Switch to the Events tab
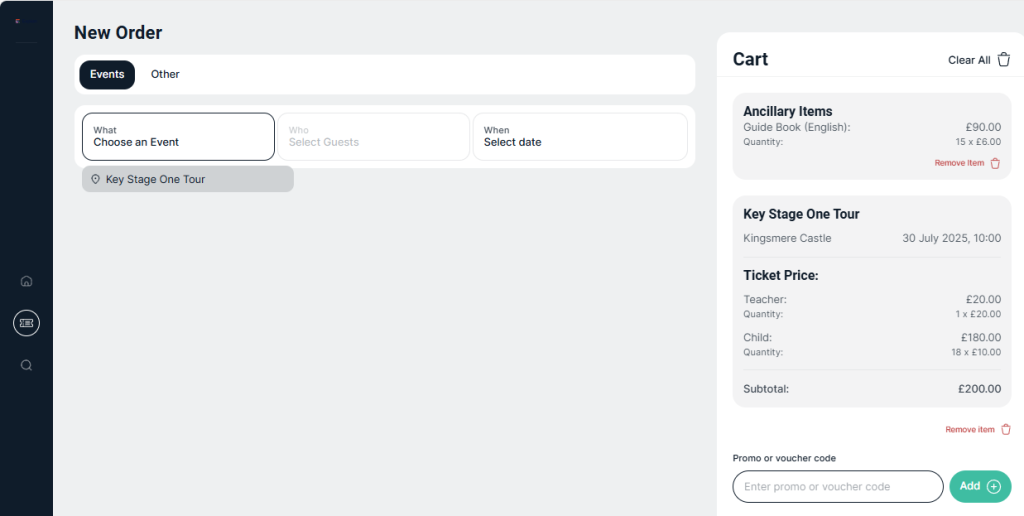Image resolution: width=1024 pixels, height=516 pixels. tap(107, 75)
